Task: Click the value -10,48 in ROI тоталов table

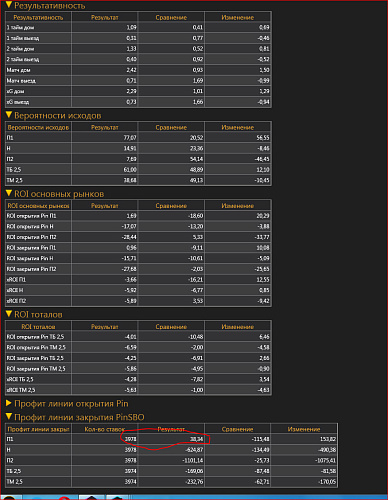Action: pyautogui.click(x=195, y=337)
